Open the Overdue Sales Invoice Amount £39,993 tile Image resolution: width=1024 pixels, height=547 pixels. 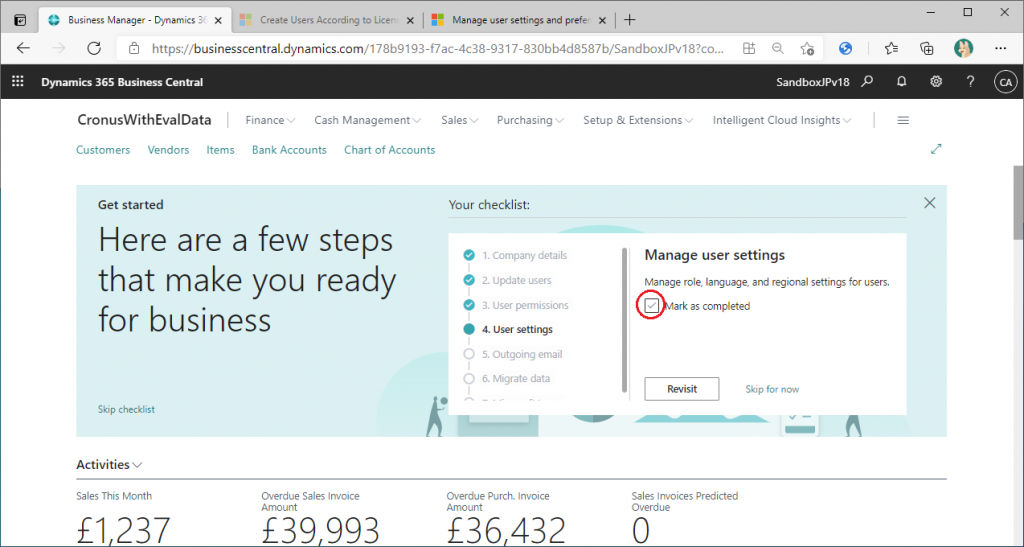pos(321,518)
